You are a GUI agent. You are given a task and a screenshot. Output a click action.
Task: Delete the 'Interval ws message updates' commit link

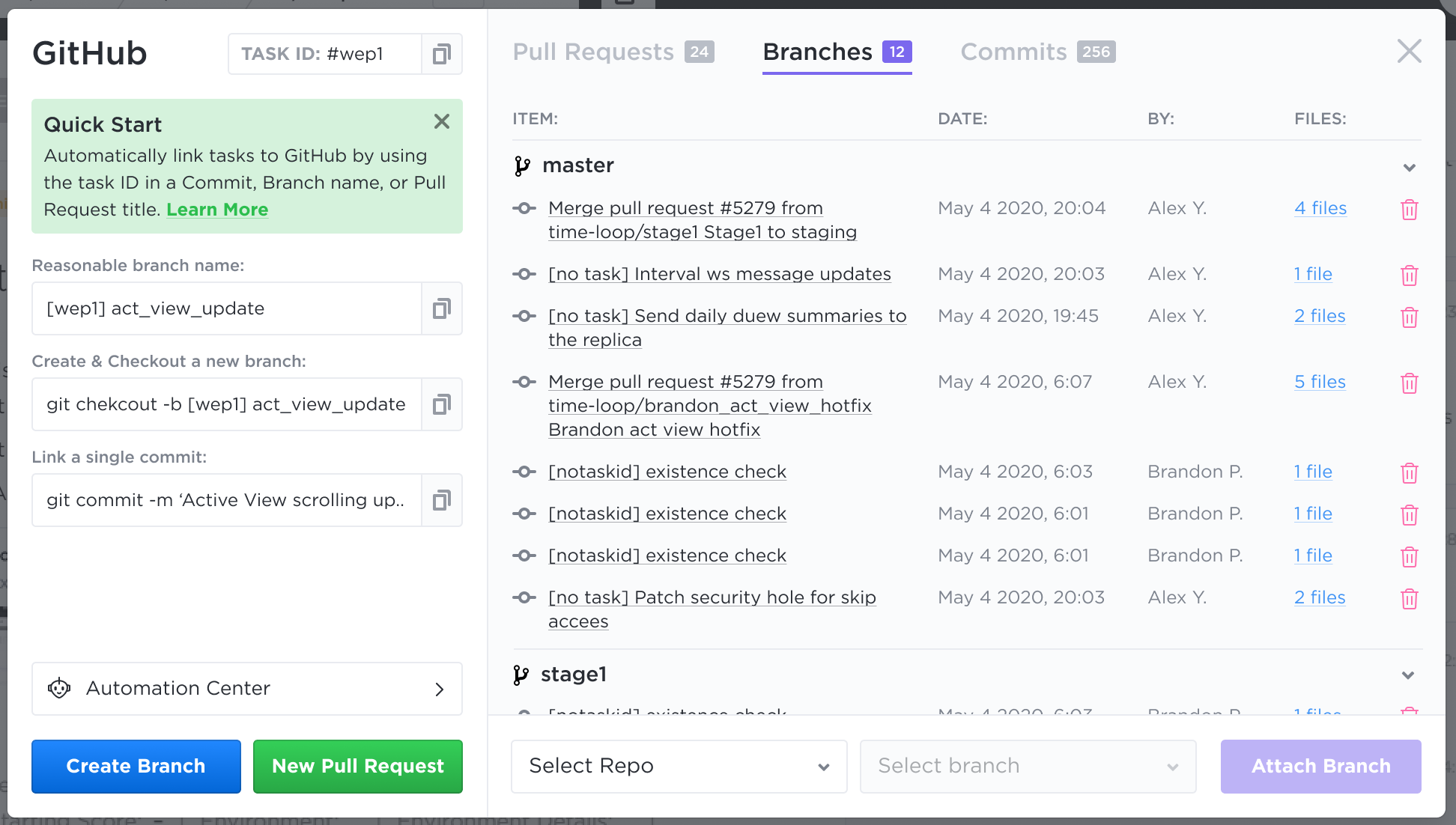tap(1410, 275)
